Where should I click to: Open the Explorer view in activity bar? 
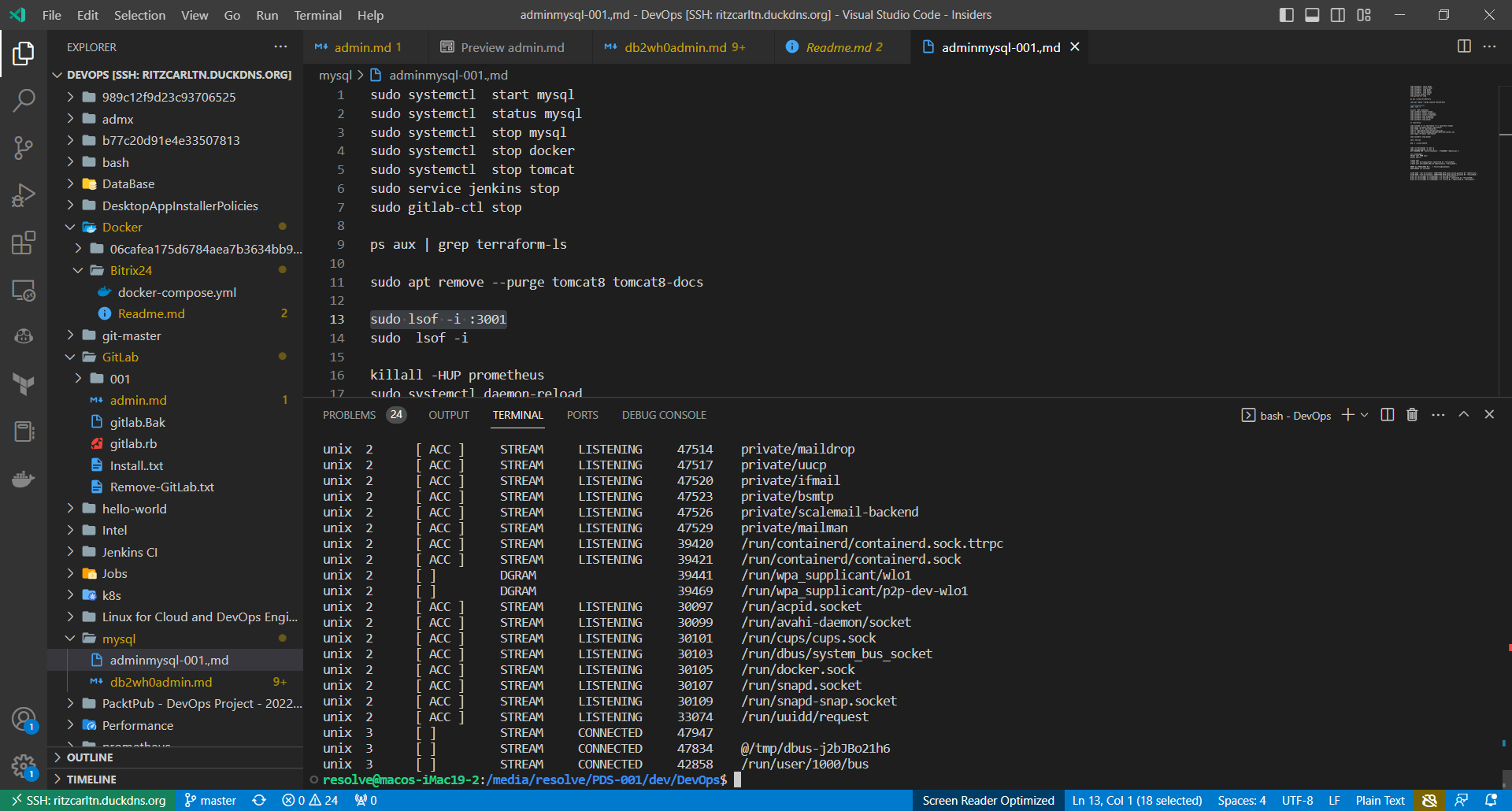click(x=24, y=54)
